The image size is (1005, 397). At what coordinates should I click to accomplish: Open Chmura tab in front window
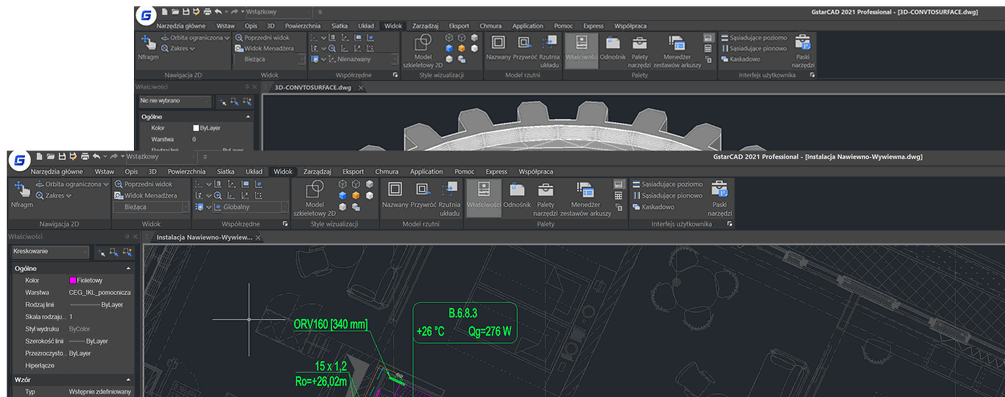(x=387, y=172)
